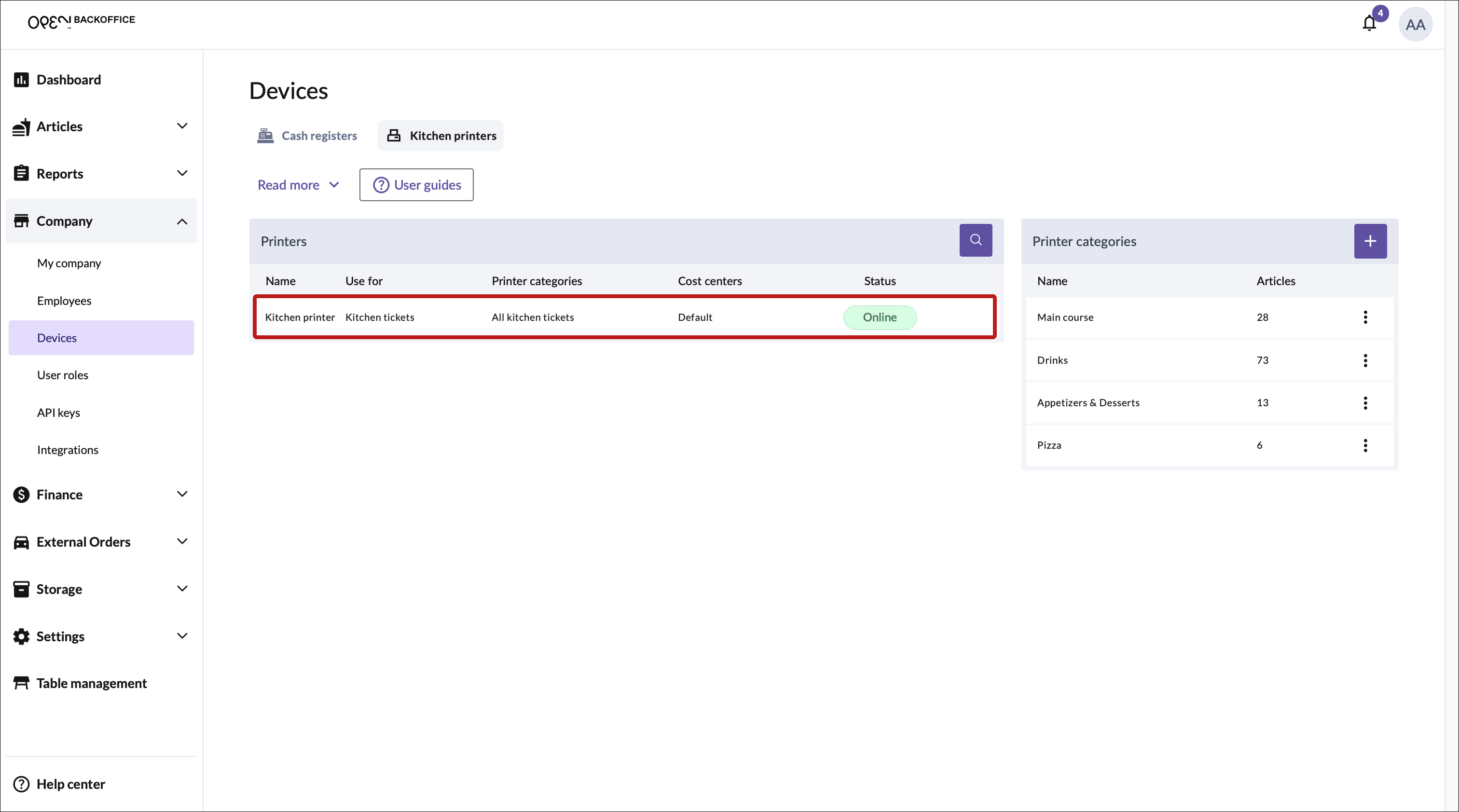This screenshot has height=812, width=1459.
Task: Open the notifications bell icon
Action: pos(1369,23)
